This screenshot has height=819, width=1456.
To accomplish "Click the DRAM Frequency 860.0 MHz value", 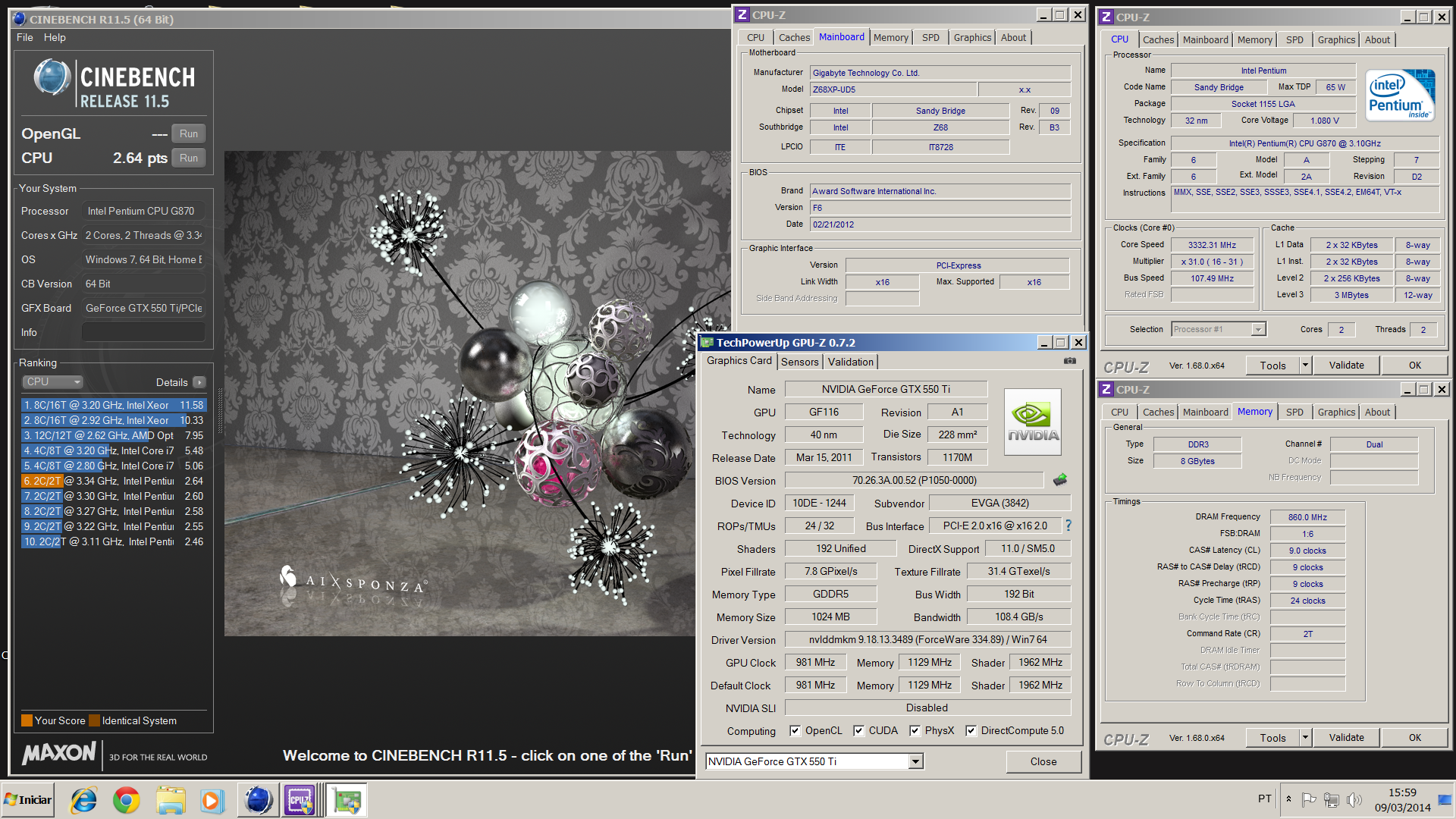I will (1307, 517).
